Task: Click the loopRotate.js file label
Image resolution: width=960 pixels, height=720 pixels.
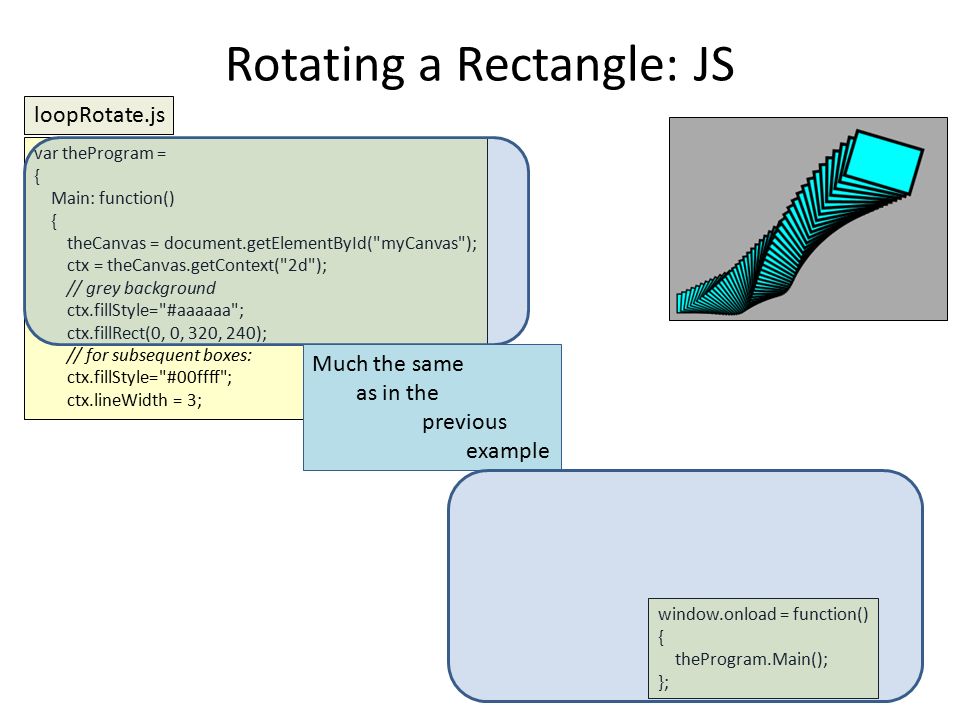Action: point(99,115)
